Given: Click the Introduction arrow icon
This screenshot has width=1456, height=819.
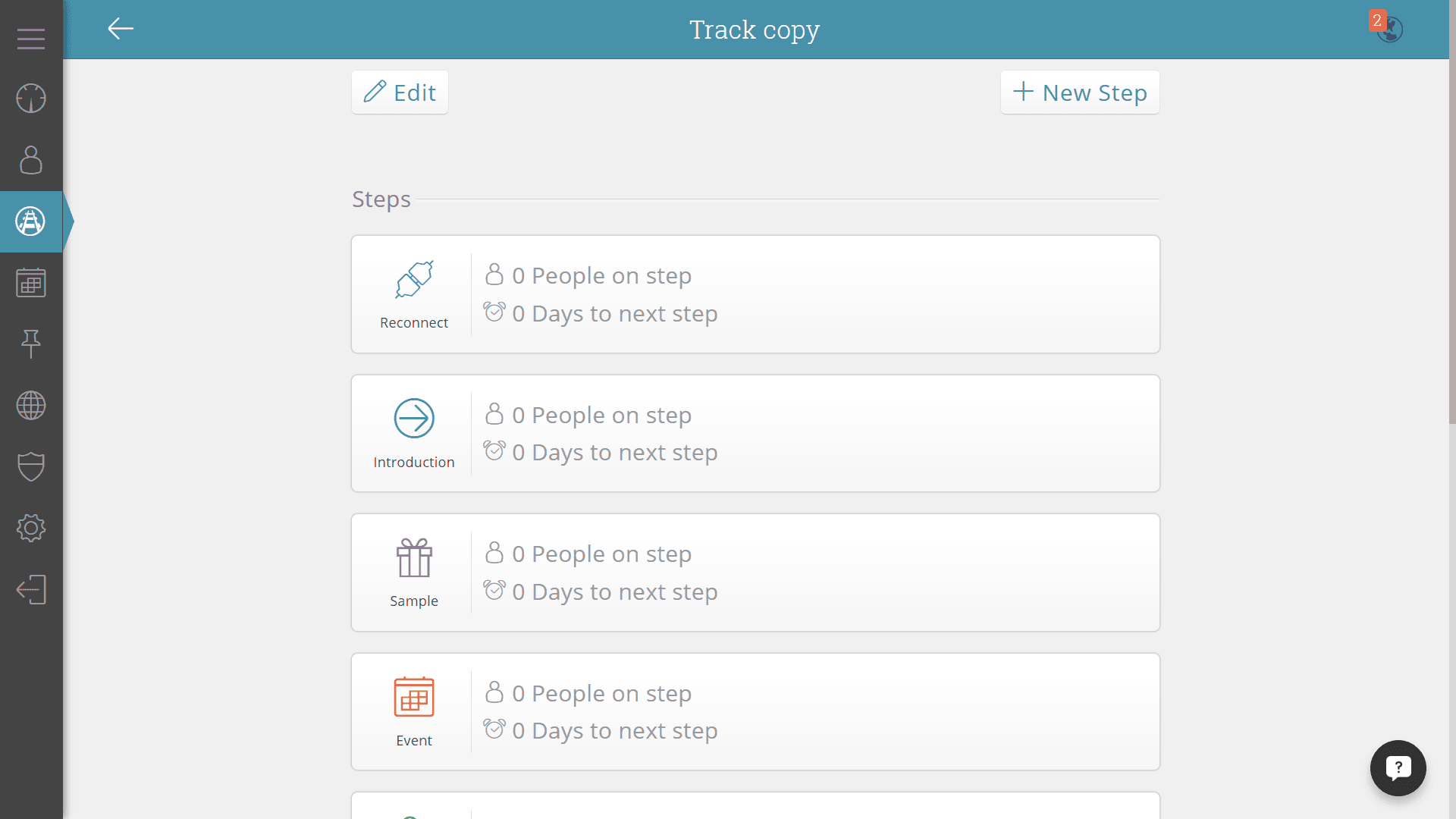Looking at the screenshot, I should [x=414, y=418].
